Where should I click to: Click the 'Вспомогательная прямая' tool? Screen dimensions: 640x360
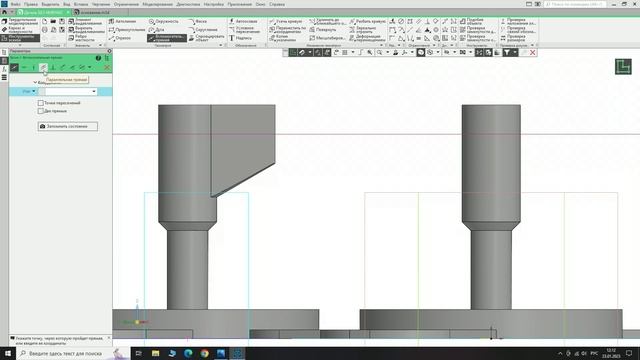167,38
